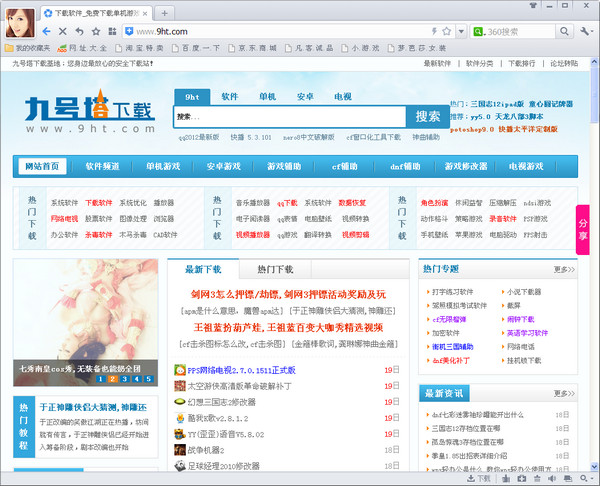Screen dimensions: 600x486
Task: Click the magnifier search button in the toolbar
Action: [x=564, y=31]
